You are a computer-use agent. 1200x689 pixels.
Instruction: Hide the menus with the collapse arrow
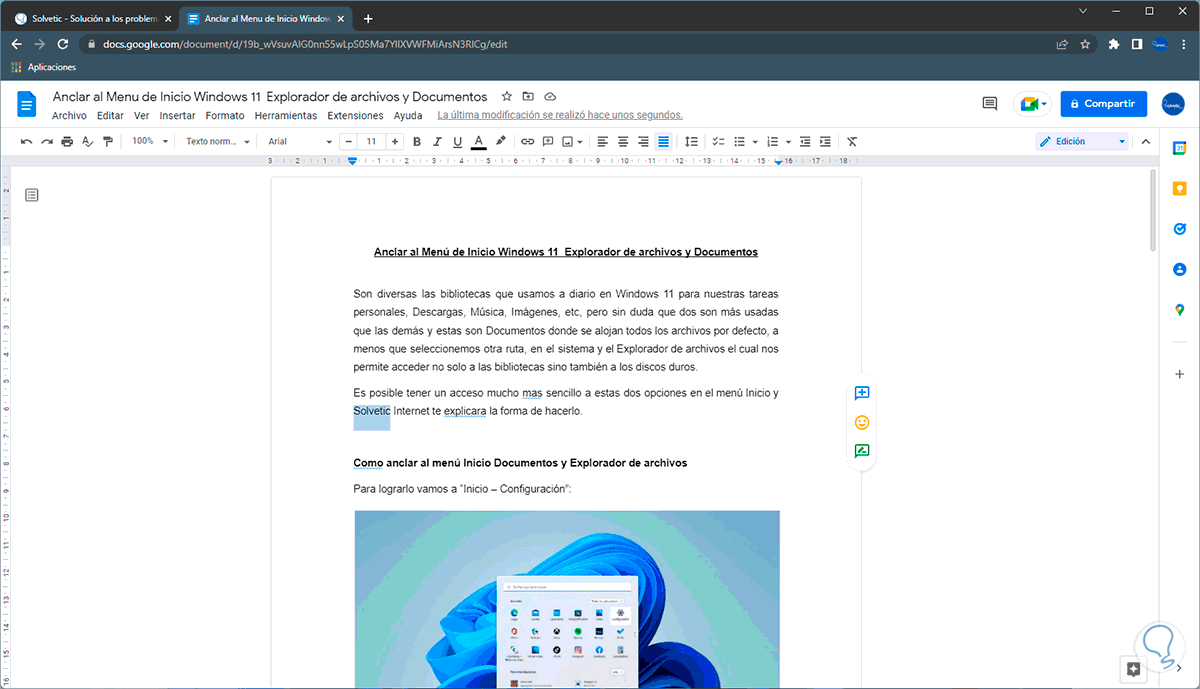click(1148, 142)
